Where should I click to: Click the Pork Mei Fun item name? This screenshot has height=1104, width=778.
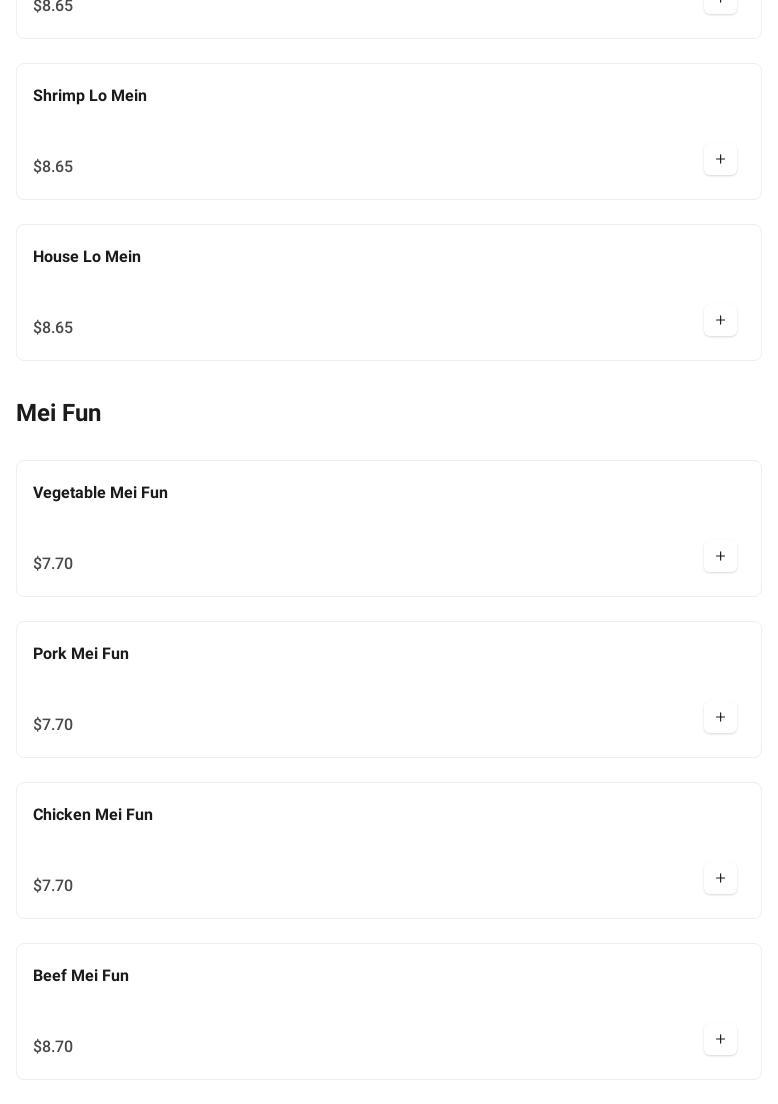tap(81, 654)
